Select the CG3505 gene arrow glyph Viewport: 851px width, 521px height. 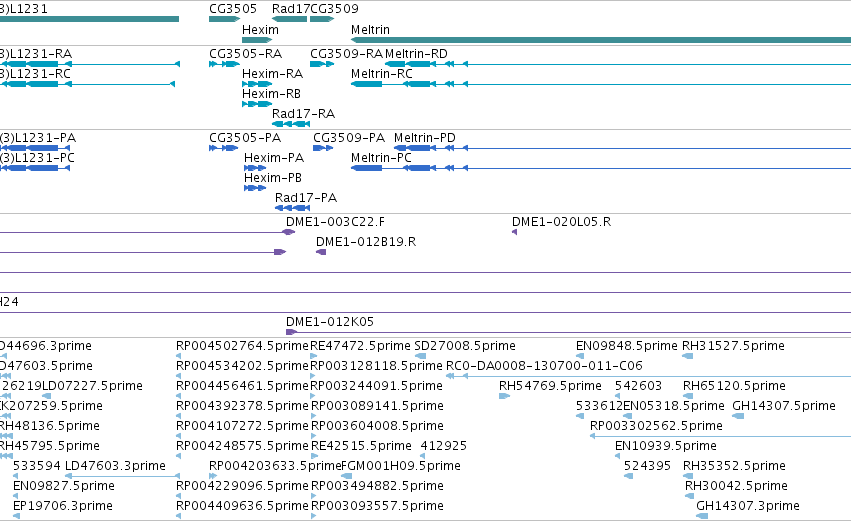pyautogui.click(x=224, y=19)
